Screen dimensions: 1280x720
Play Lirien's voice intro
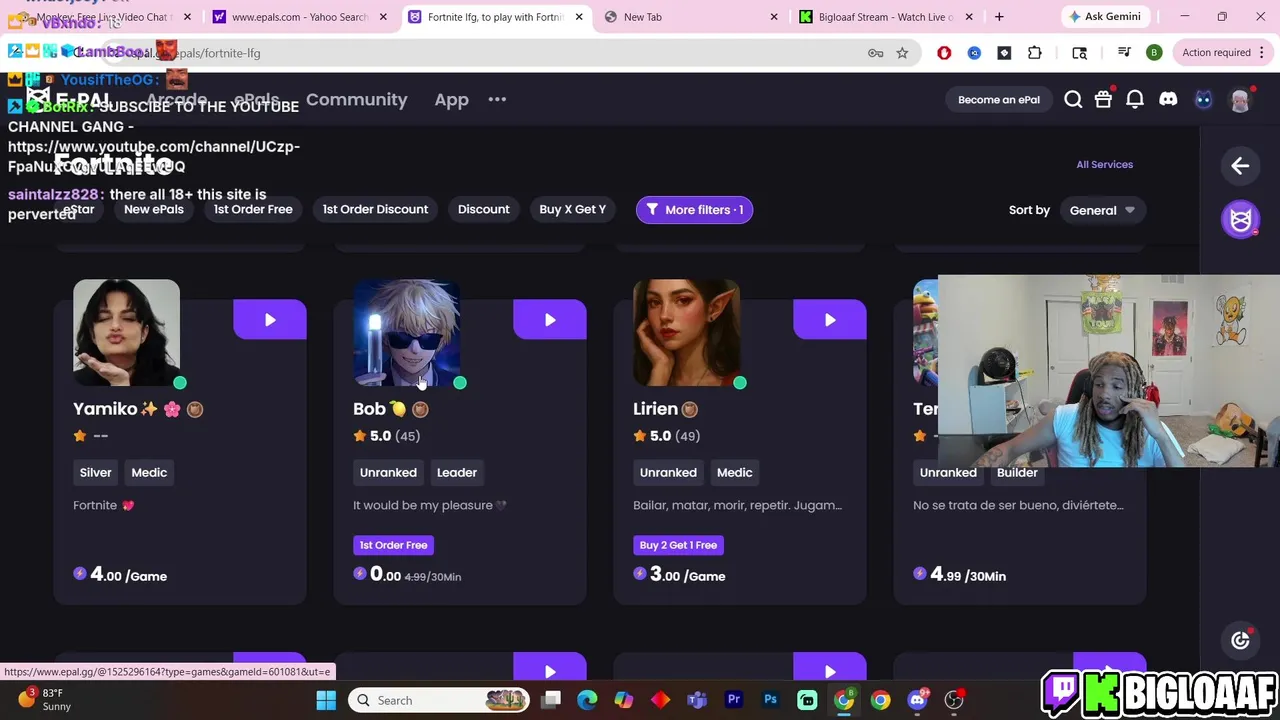[x=830, y=320]
